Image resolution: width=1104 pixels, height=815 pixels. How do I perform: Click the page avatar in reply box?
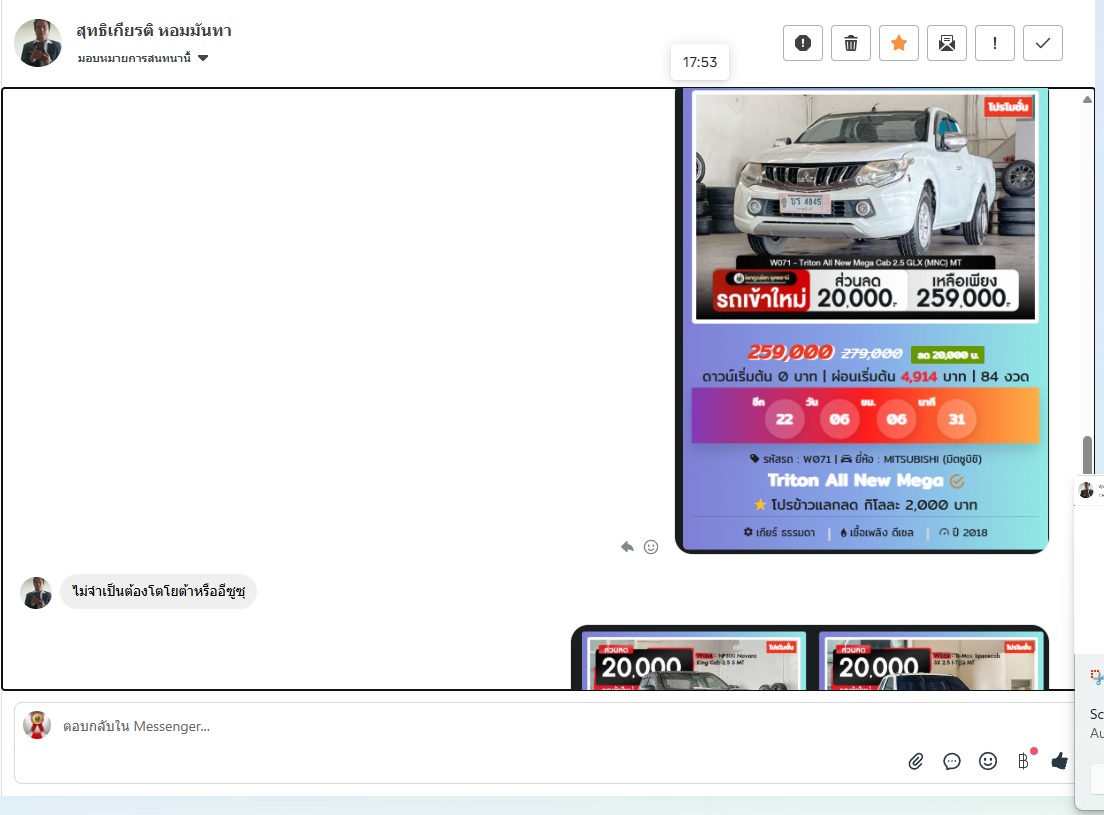click(x=37, y=725)
